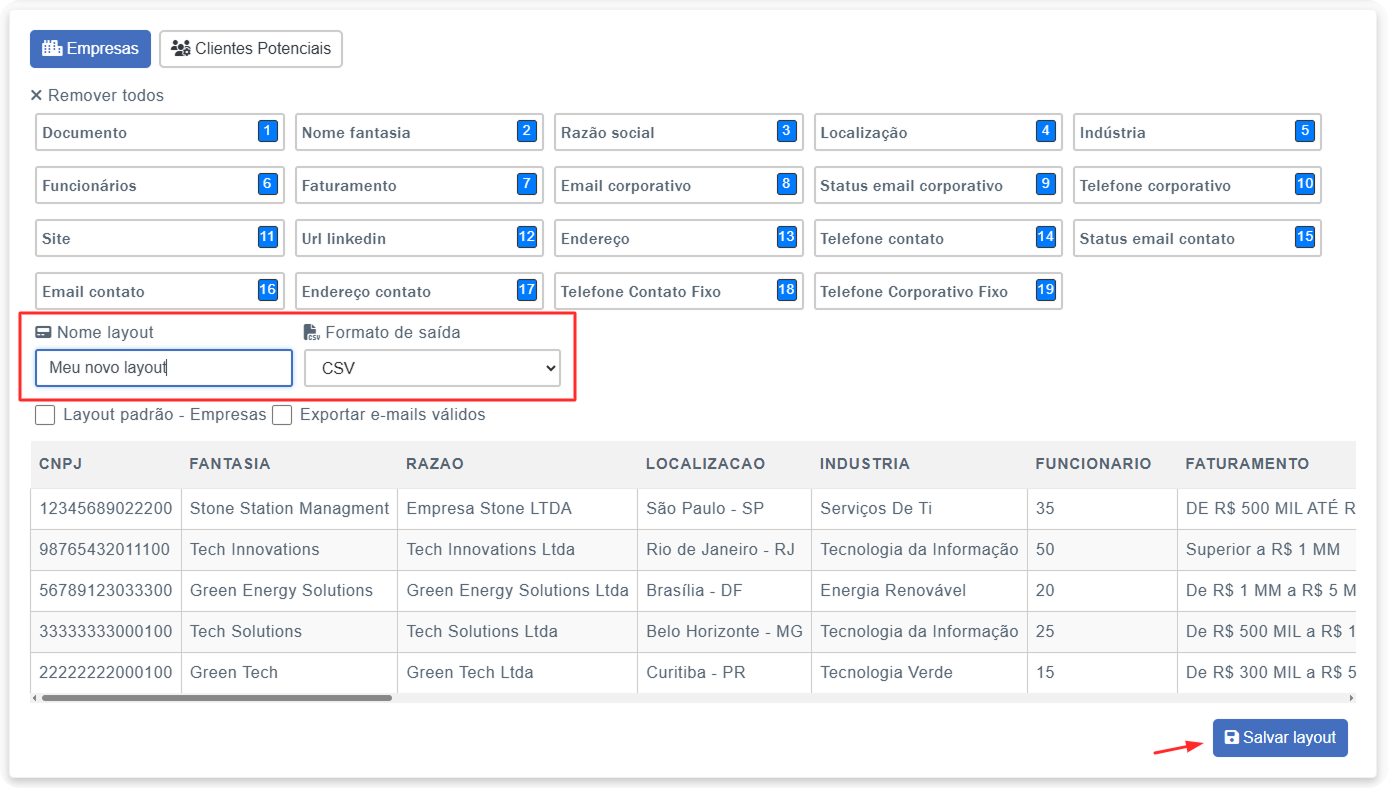Click the number 19 badge on Telefone Corporativo Fixo
1388x788 pixels.
click(x=1045, y=290)
